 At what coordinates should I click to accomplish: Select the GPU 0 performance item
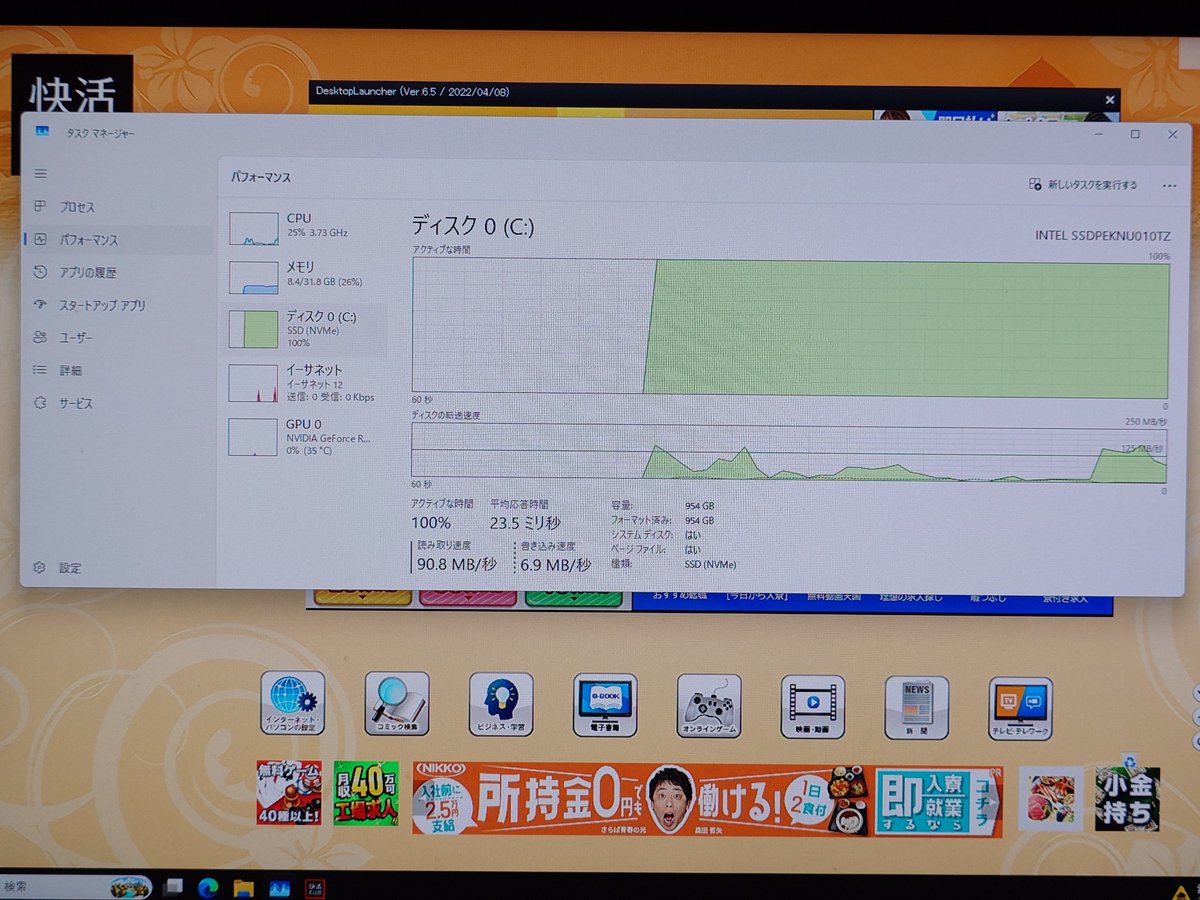click(x=303, y=437)
